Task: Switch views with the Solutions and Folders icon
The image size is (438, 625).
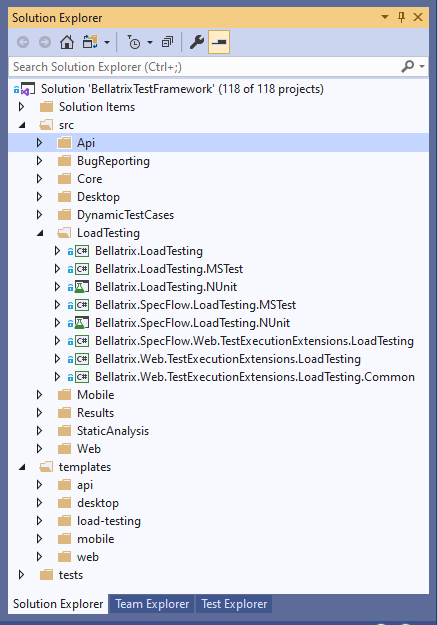Action: point(90,42)
